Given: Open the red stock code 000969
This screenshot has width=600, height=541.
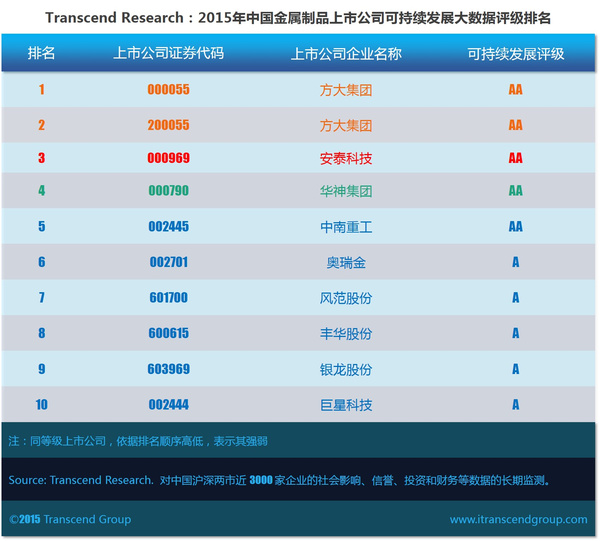Looking at the screenshot, I should 168,158.
